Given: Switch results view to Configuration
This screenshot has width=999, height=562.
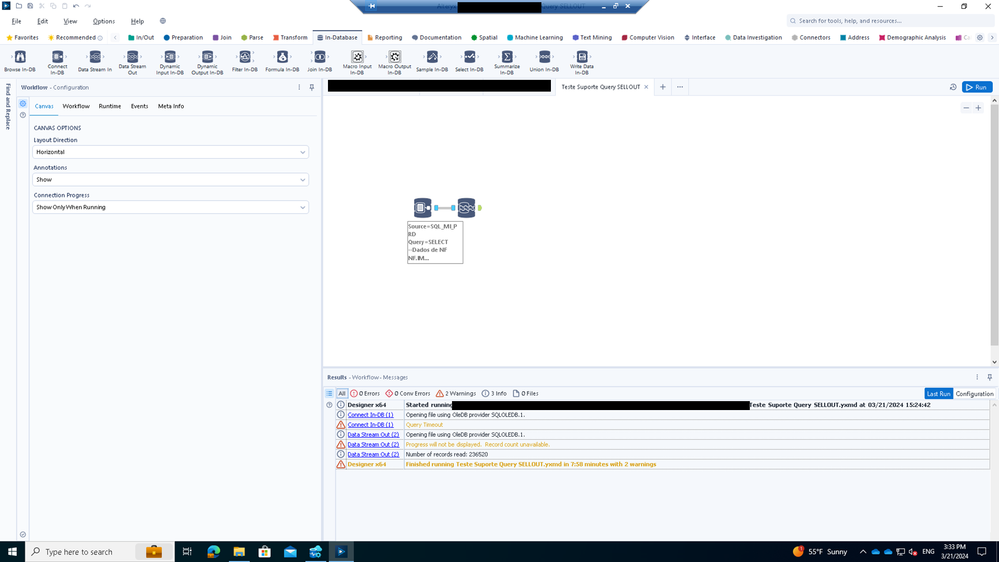Looking at the screenshot, I should (x=974, y=394).
